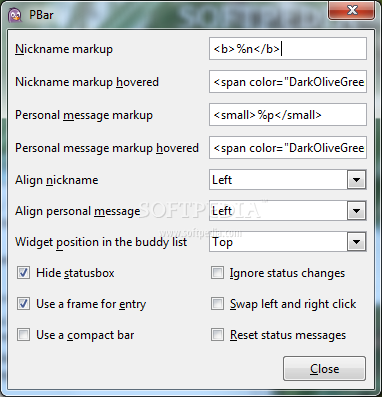Click the Align nickname label
382x397 pixels.
(x=57, y=180)
